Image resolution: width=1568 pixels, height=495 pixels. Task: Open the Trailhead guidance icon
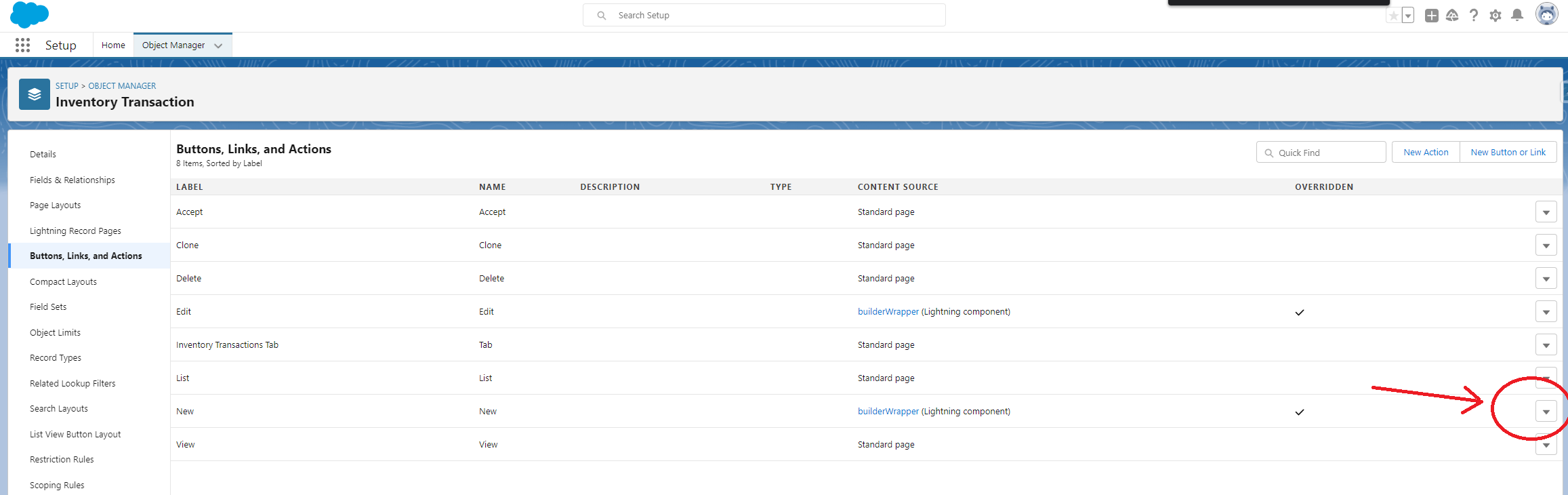(x=1452, y=16)
